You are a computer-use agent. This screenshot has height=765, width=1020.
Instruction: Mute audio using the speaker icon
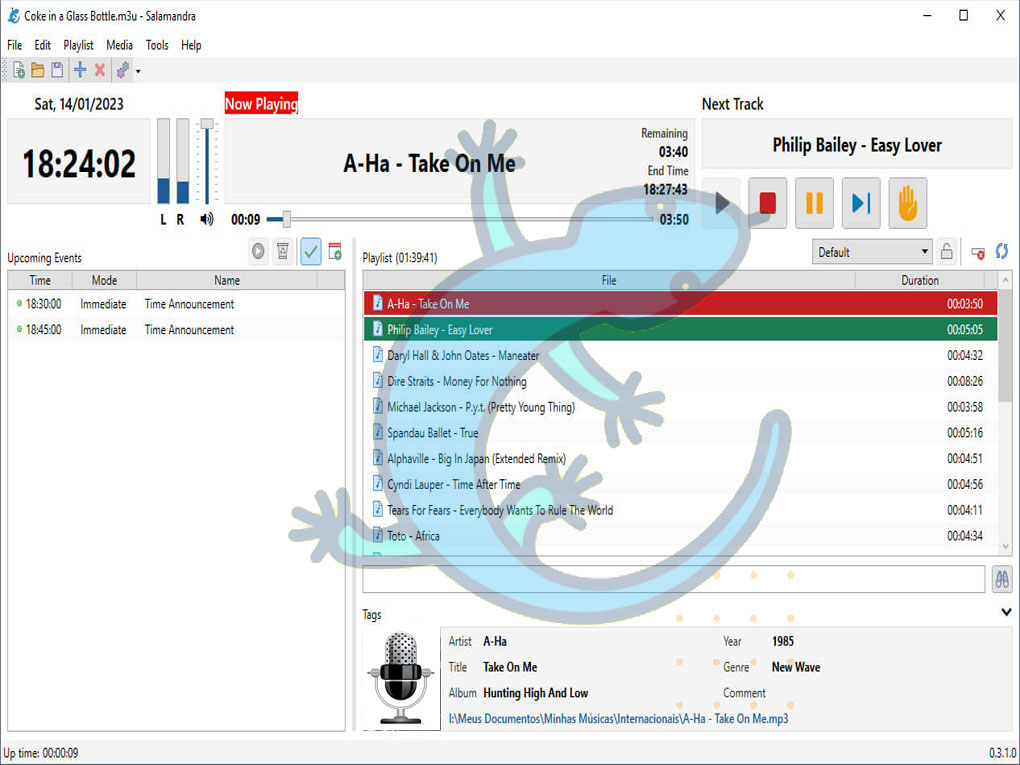point(207,220)
